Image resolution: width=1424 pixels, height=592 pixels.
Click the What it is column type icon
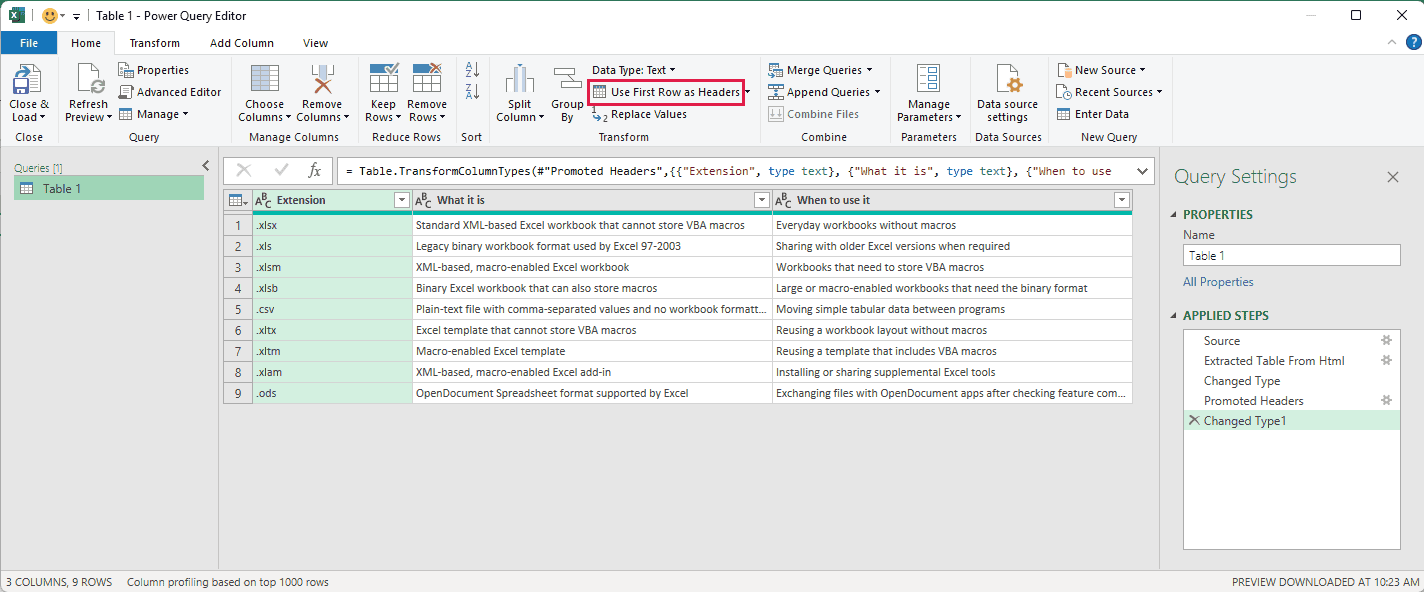coord(423,200)
